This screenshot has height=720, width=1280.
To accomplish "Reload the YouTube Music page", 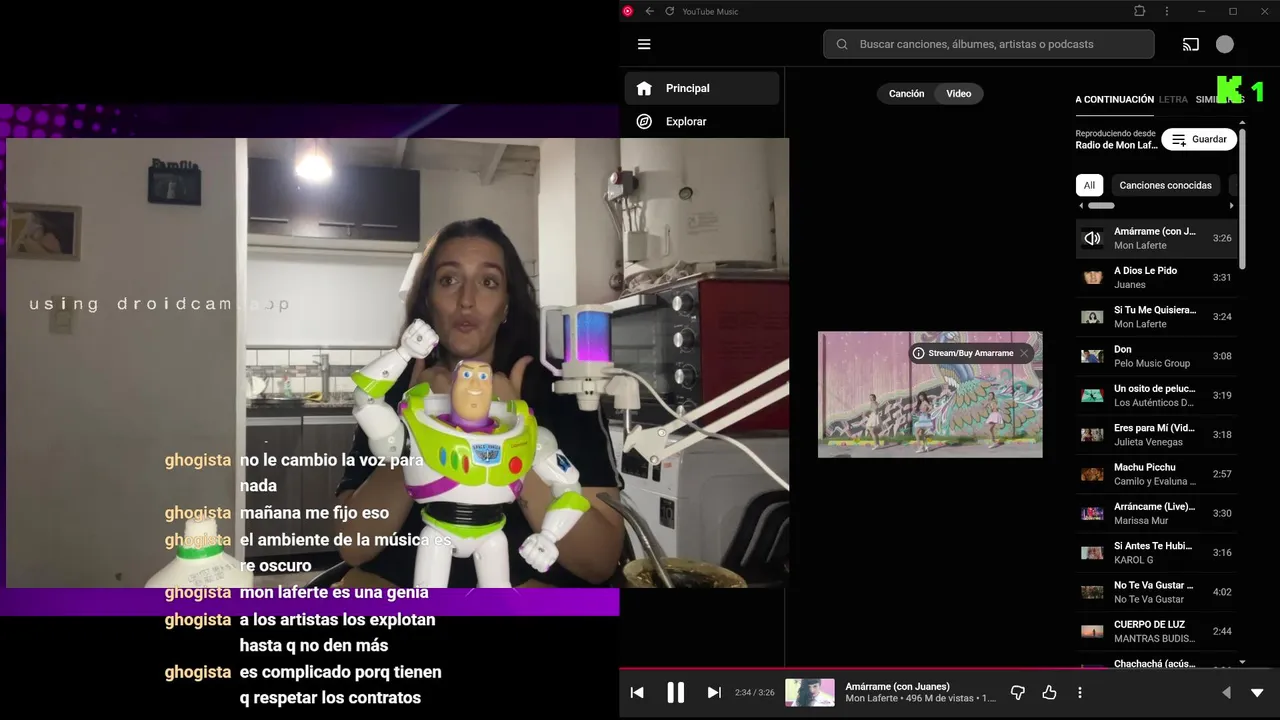I will coord(669,11).
